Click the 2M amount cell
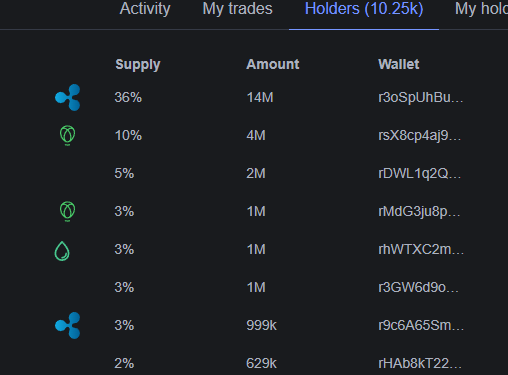Screen dimensions: 508x375 click(256, 173)
